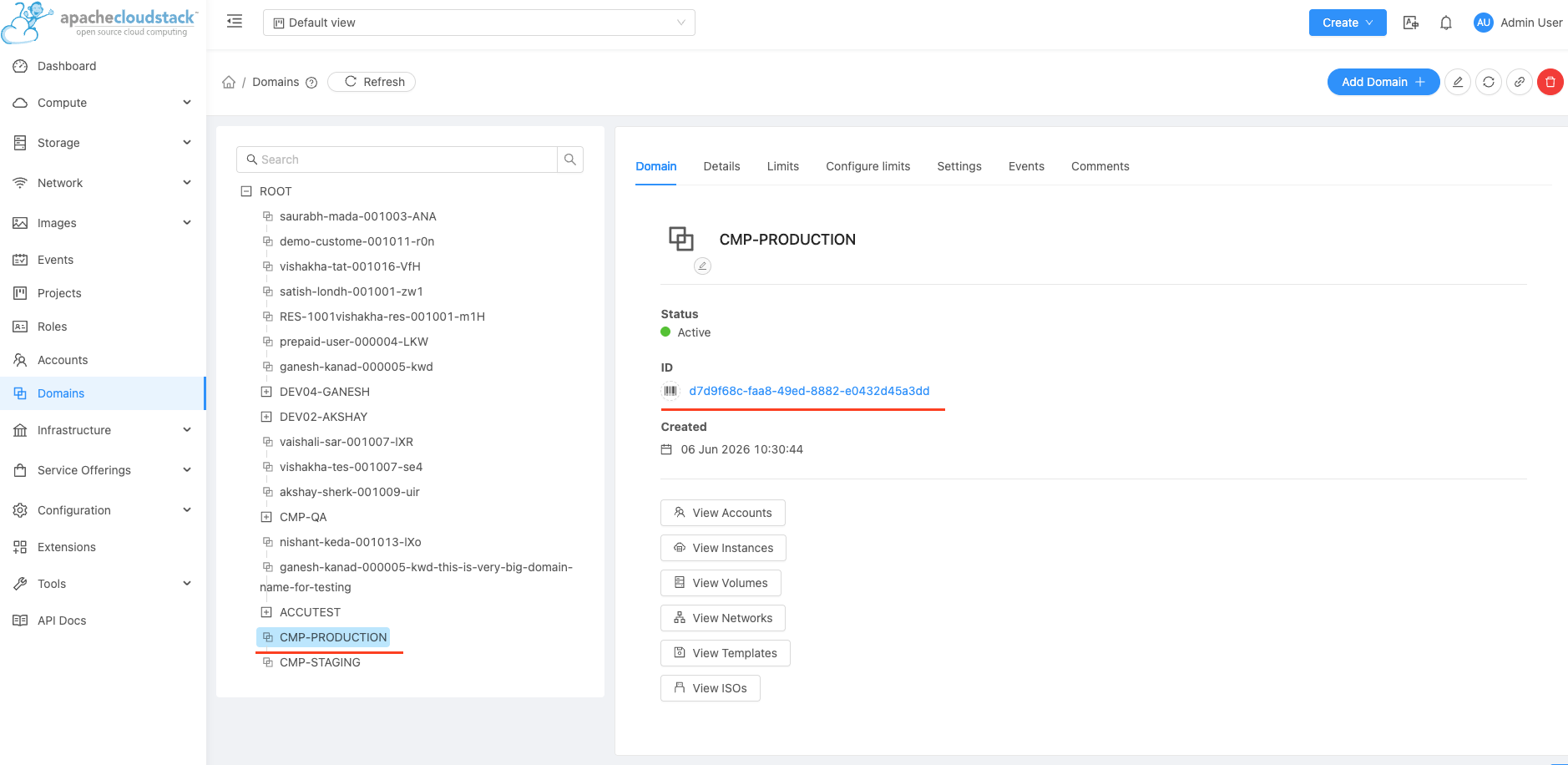Image resolution: width=1568 pixels, height=765 pixels.
Task: Switch to the Configure limits tab
Action: click(868, 166)
